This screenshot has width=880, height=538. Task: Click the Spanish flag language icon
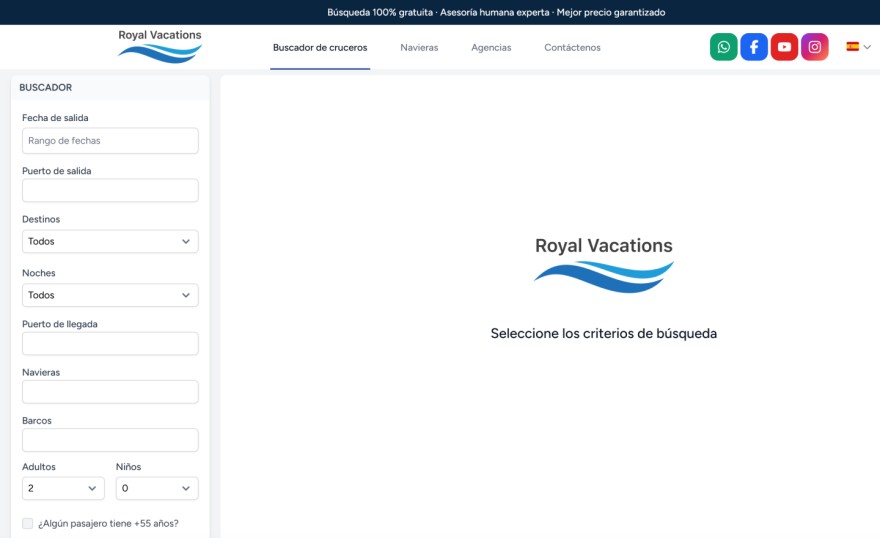[x=852, y=47]
